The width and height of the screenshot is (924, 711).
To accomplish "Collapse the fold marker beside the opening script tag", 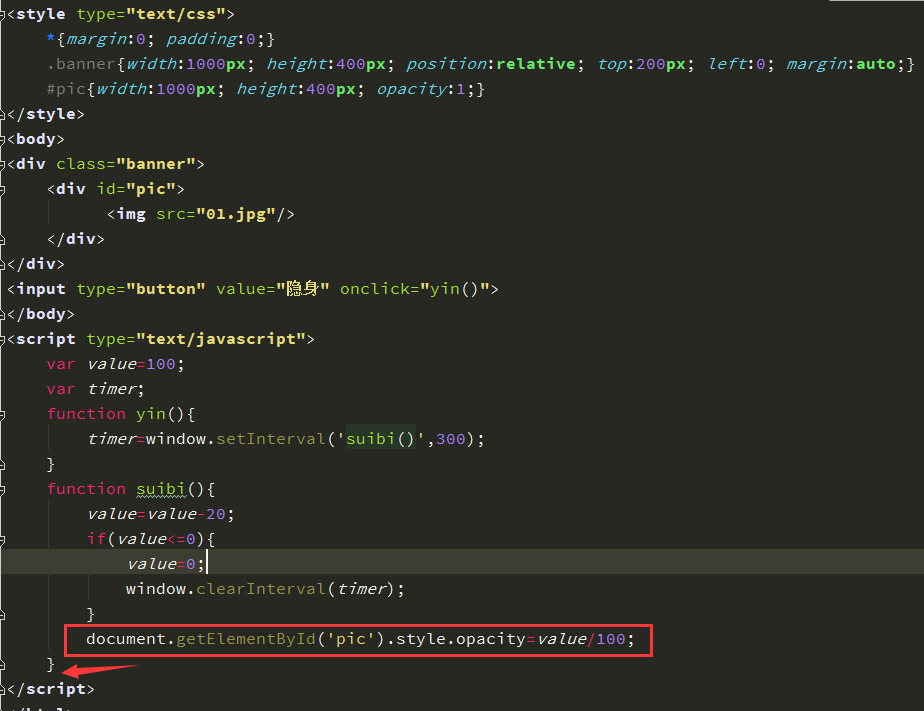I will (2, 339).
